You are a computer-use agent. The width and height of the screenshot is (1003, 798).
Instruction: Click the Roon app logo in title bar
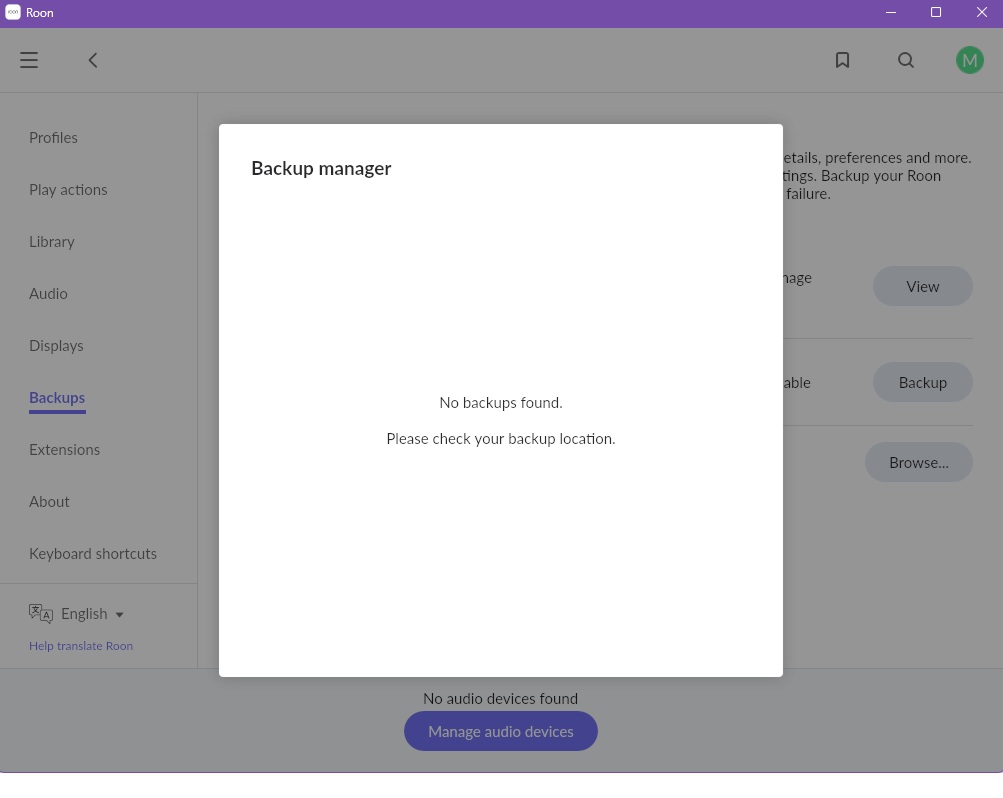[x=13, y=13]
